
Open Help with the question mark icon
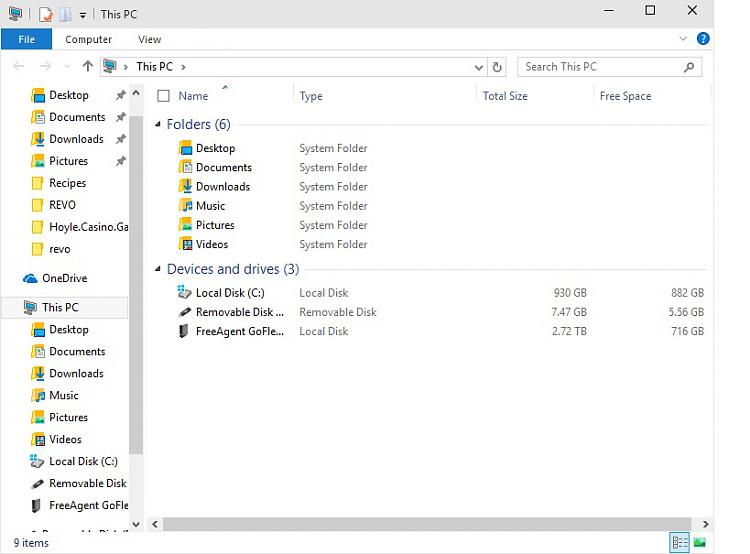703,39
